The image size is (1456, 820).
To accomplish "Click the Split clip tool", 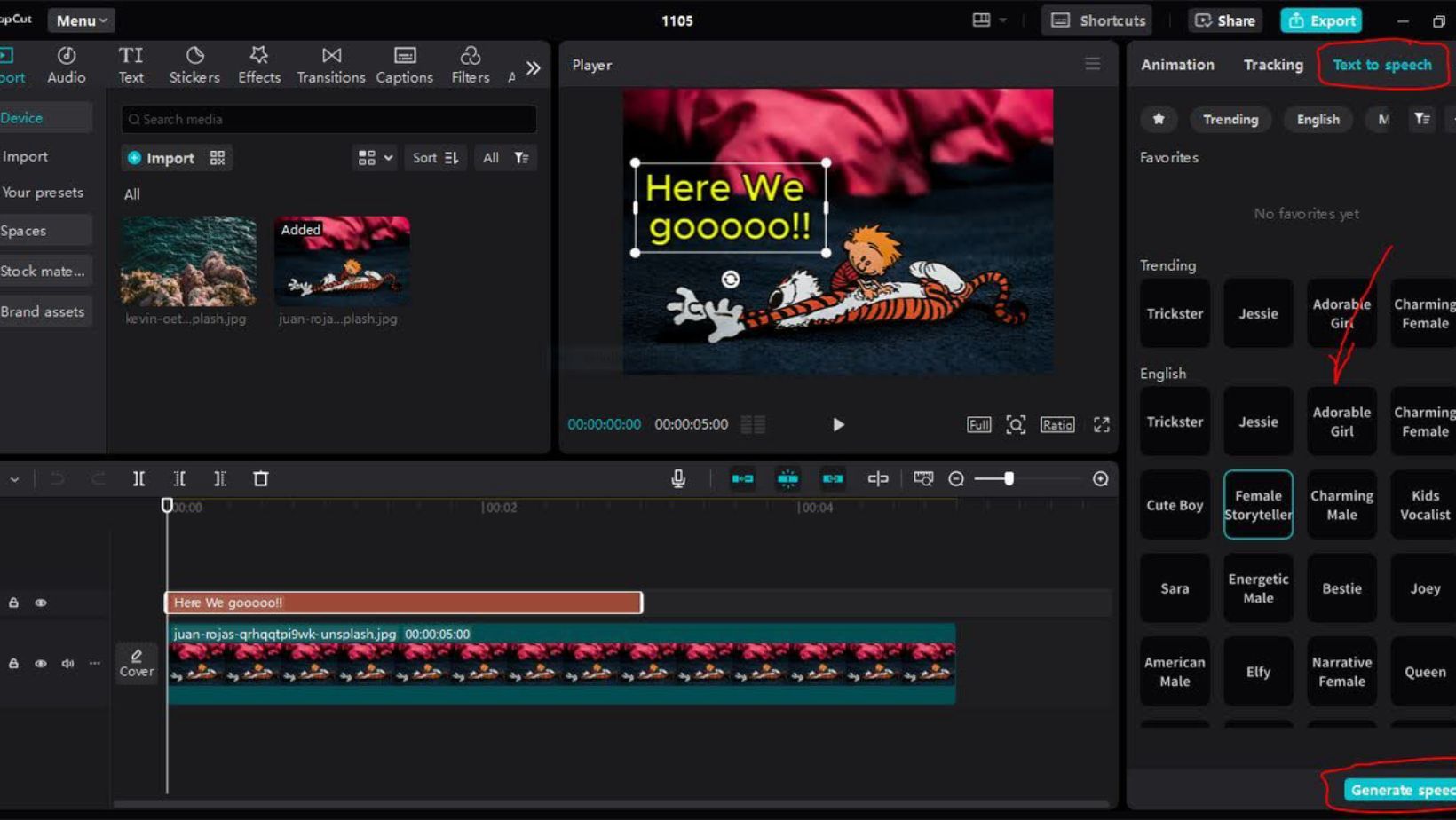I will click(138, 478).
